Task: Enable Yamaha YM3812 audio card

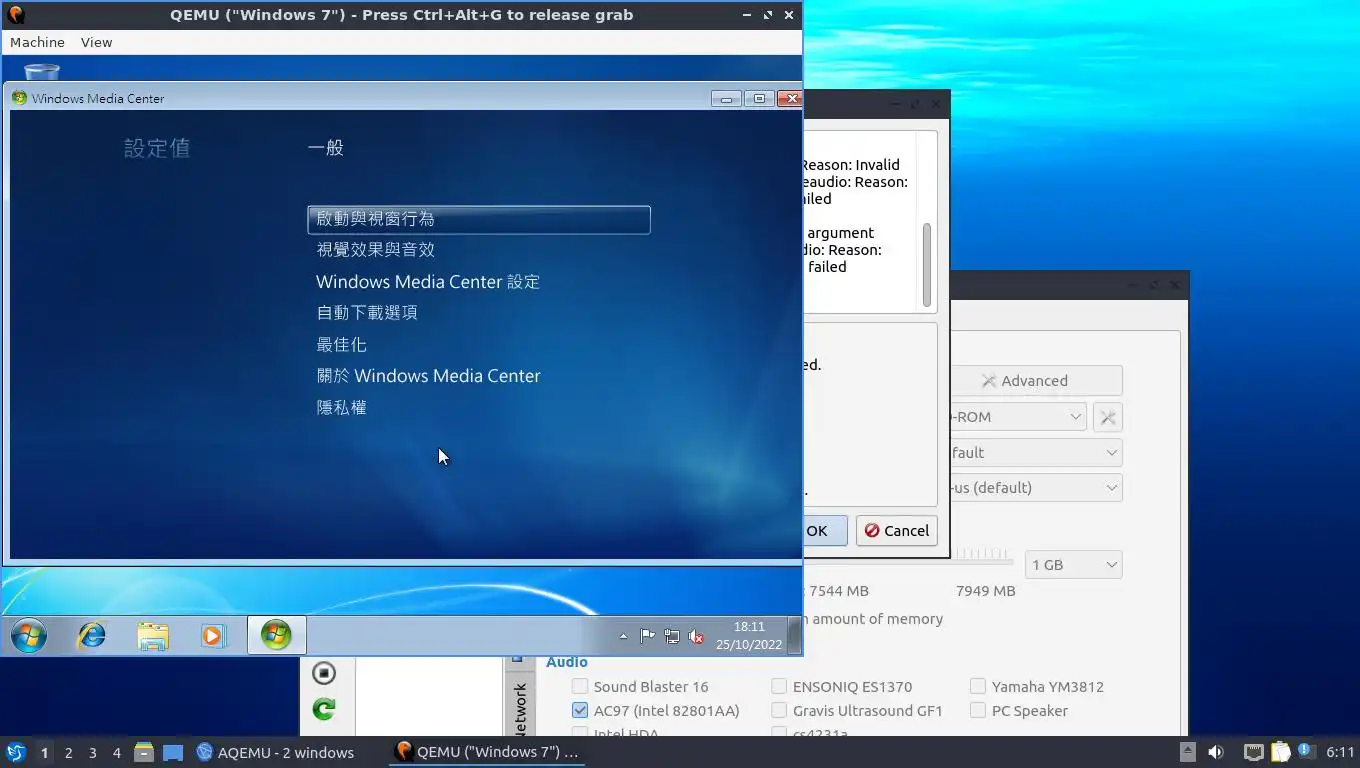Action: (978, 686)
